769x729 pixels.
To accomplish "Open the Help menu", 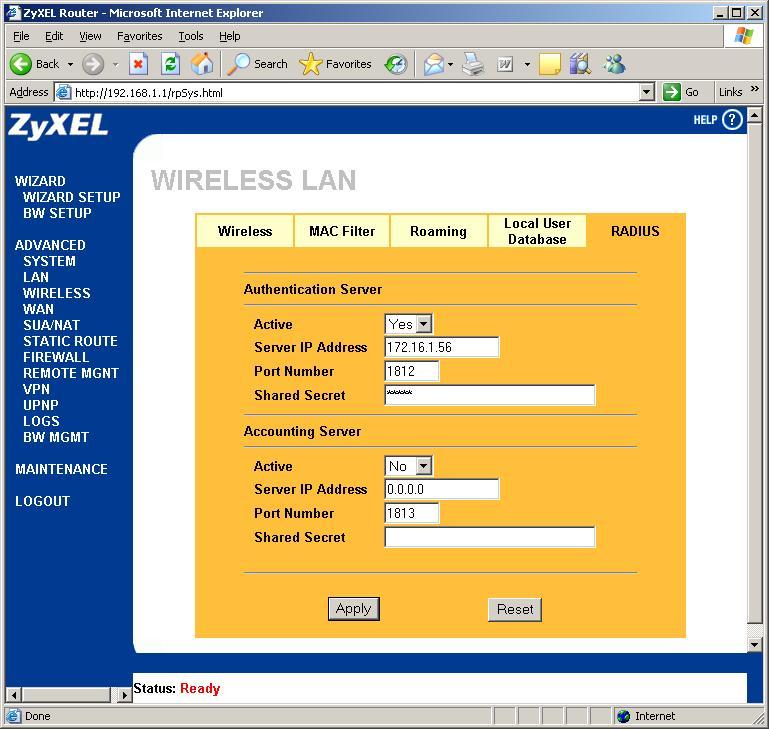I will (x=230, y=36).
